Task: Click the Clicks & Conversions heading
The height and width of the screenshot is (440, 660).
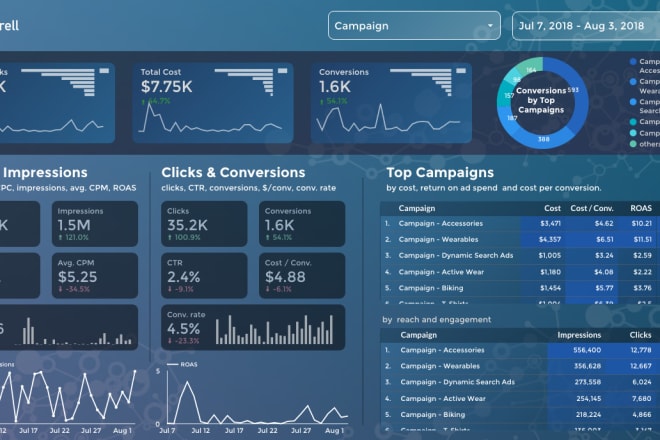Action: click(233, 173)
